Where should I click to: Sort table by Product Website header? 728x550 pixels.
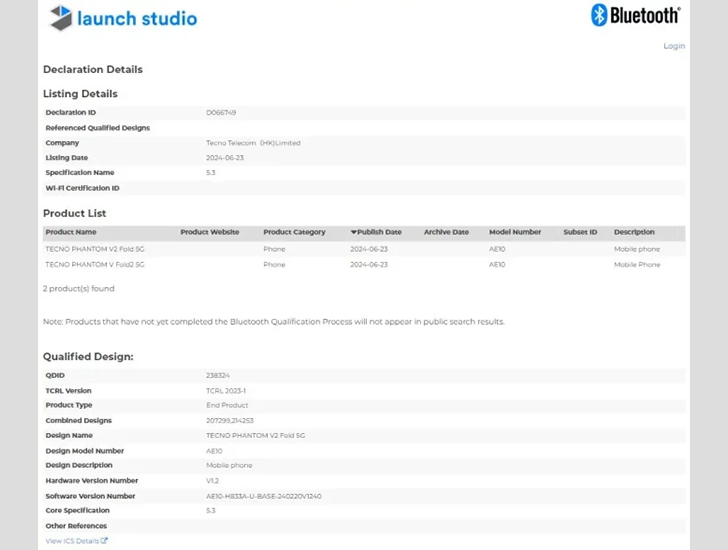point(210,232)
